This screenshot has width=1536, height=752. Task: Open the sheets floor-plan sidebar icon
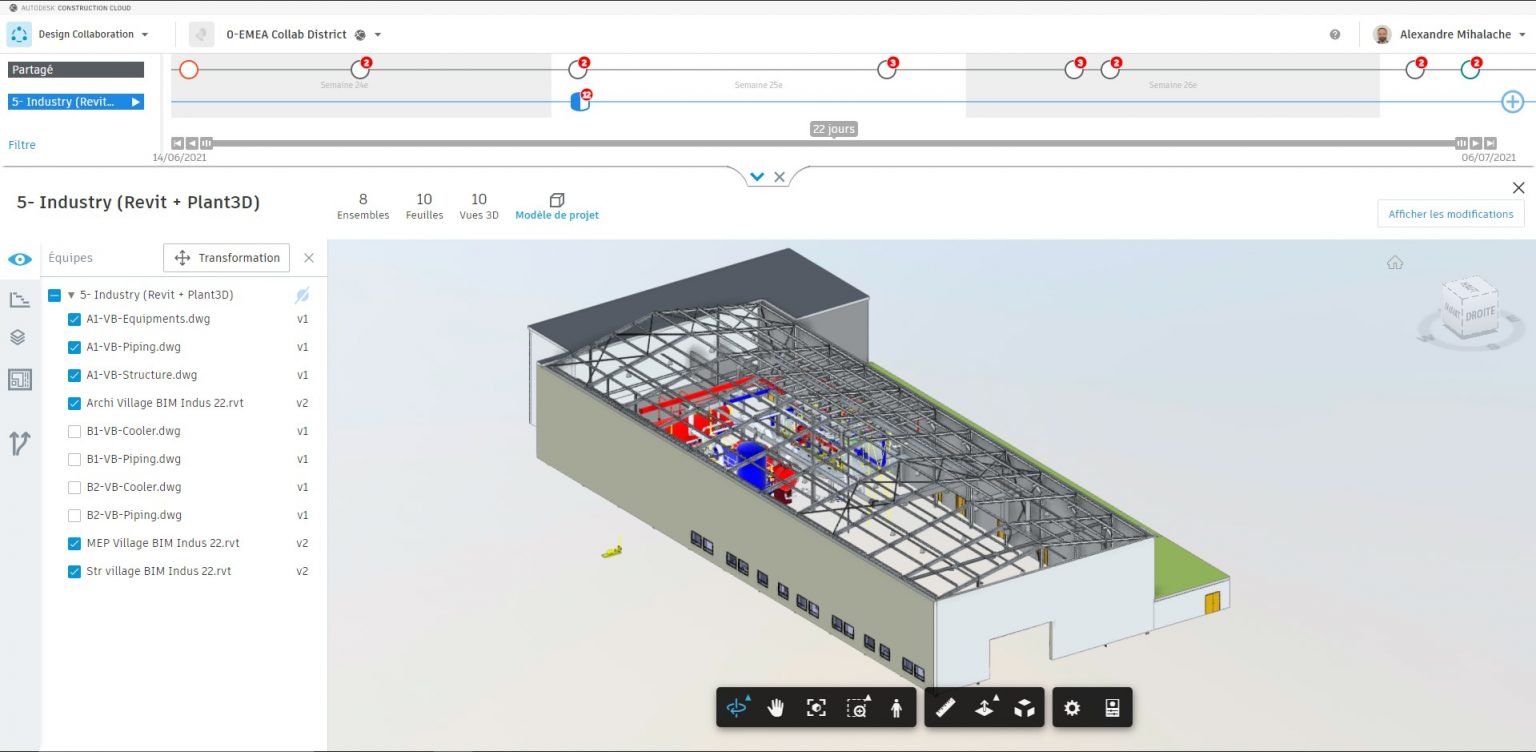pos(19,379)
